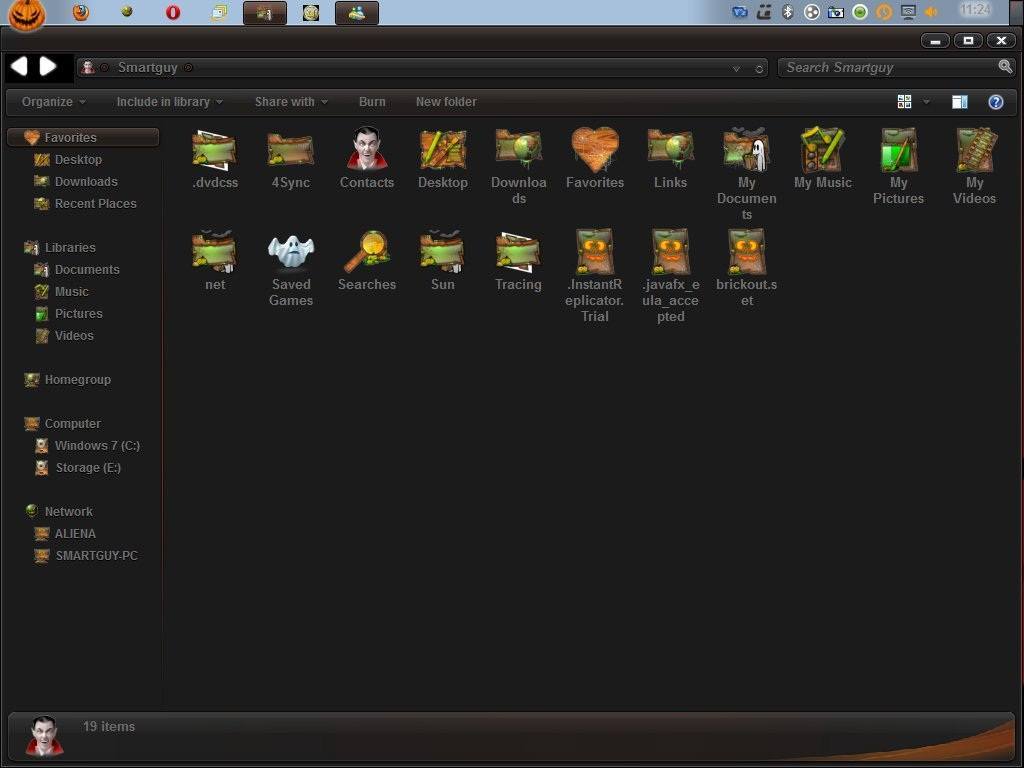The height and width of the screenshot is (768, 1024).
Task: Select the brickout.set pumpkin file
Action: click(746, 250)
